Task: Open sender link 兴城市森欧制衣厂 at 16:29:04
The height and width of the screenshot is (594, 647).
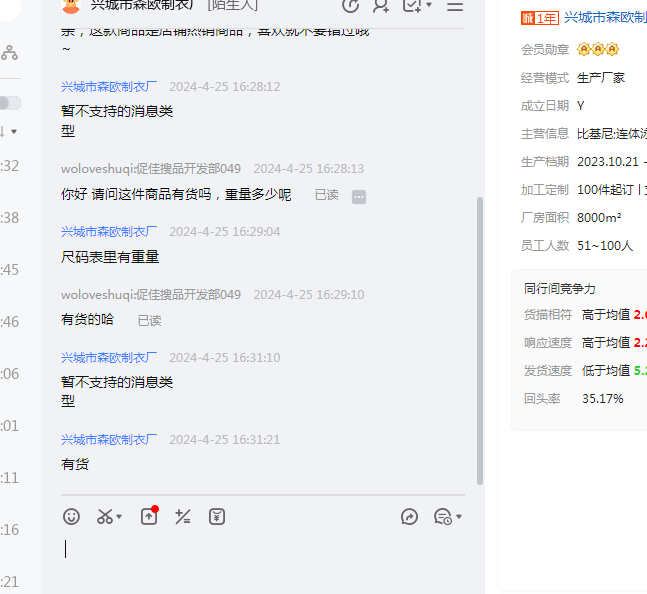Action: coord(109,231)
